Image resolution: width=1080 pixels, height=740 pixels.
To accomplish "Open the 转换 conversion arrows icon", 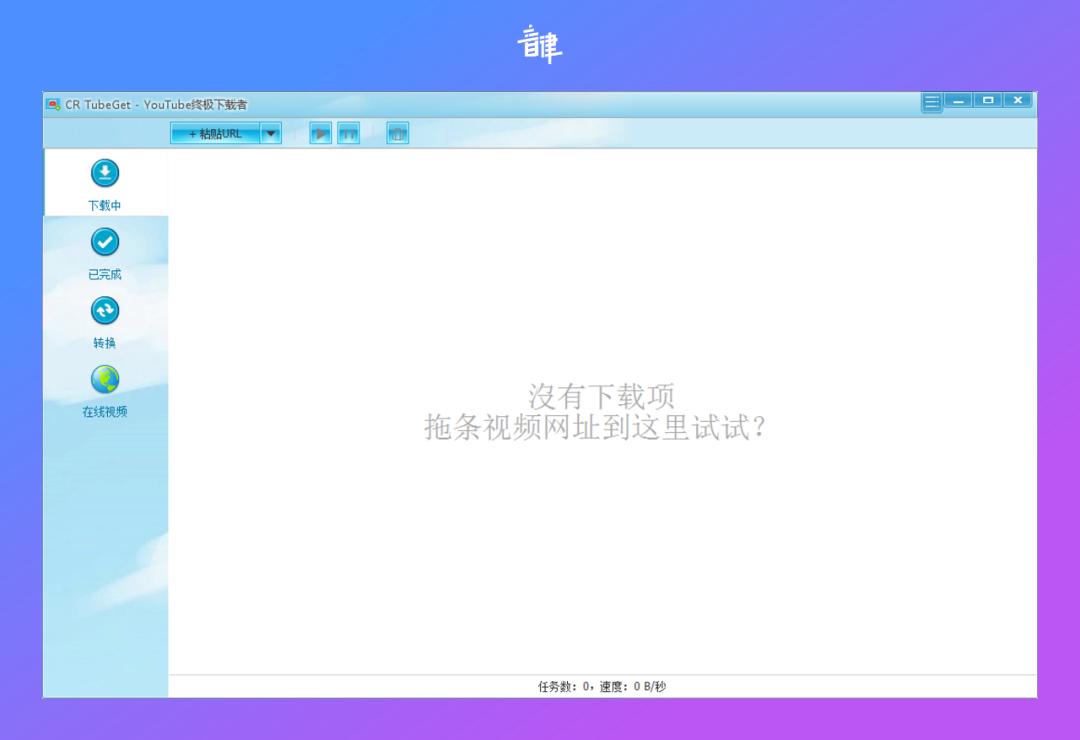I will click(104, 310).
